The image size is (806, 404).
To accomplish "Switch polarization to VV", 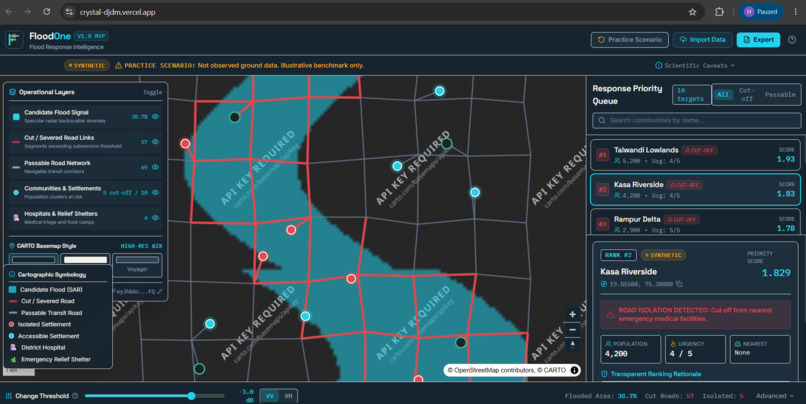I will click(x=269, y=396).
